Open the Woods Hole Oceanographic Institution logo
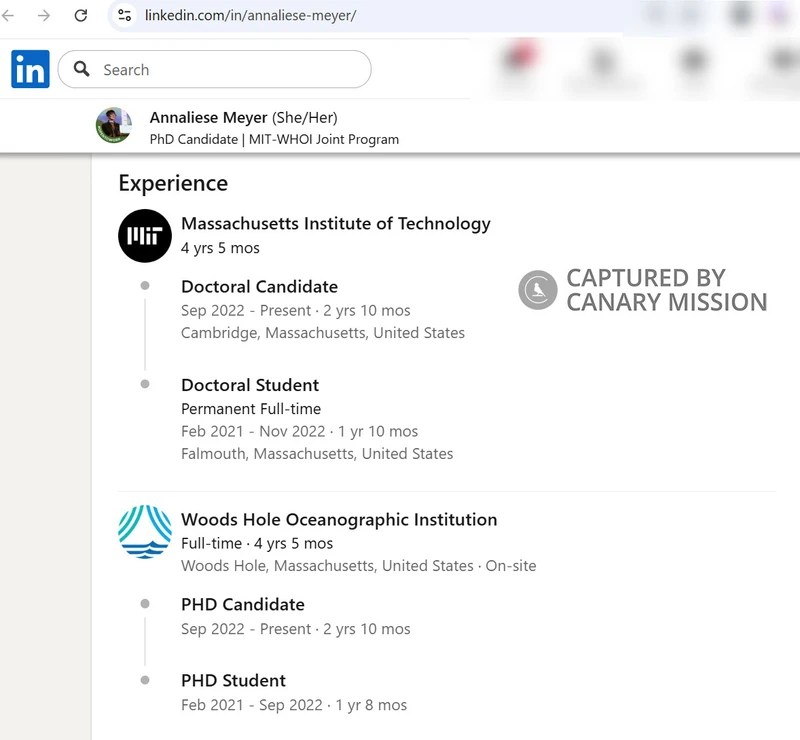800x740 pixels. click(x=145, y=532)
